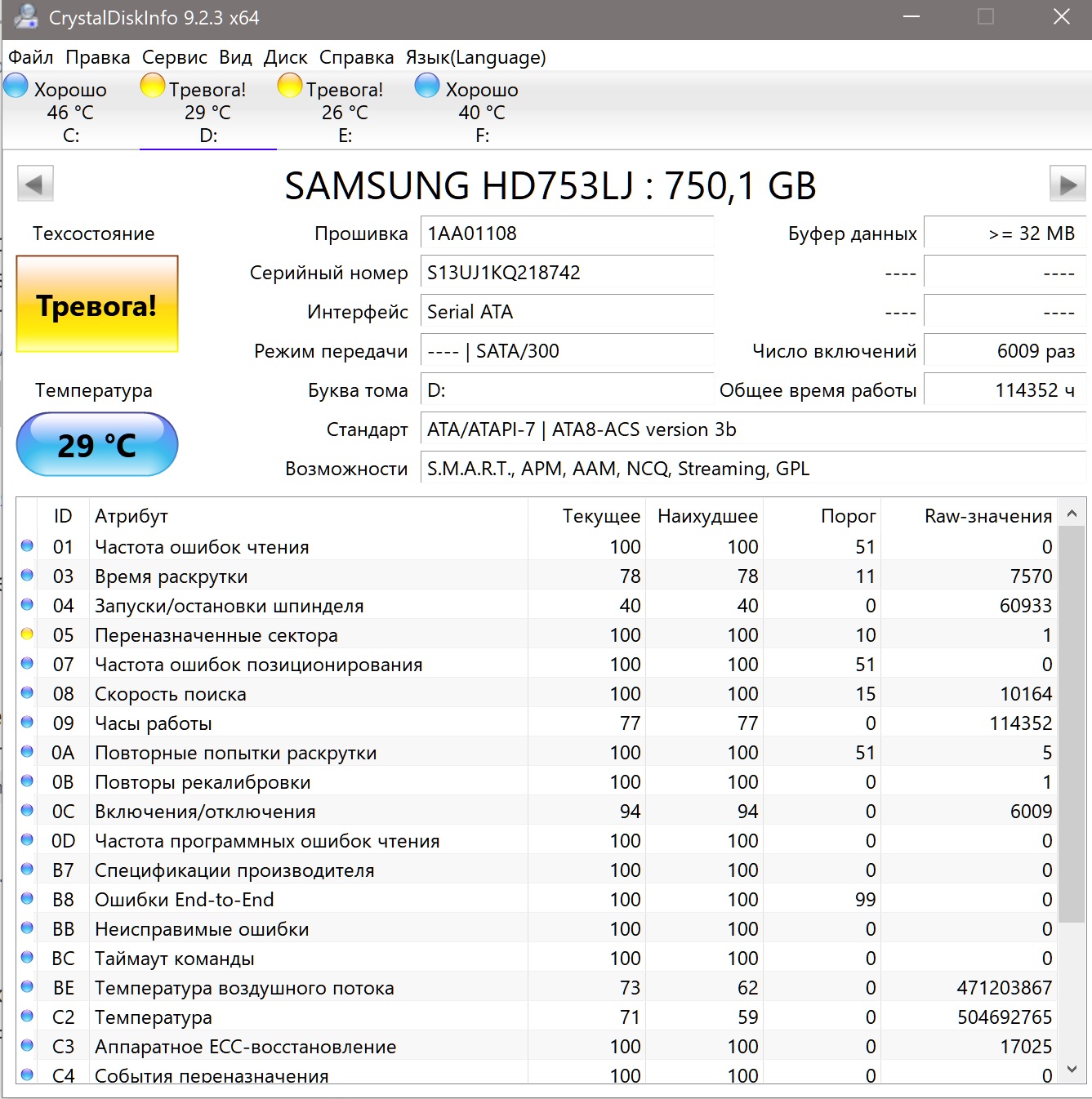Click the features field S.M.A.R.T., APM, AAM
The height and width of the screenshot is (1099, 1092).
point(753,469)
